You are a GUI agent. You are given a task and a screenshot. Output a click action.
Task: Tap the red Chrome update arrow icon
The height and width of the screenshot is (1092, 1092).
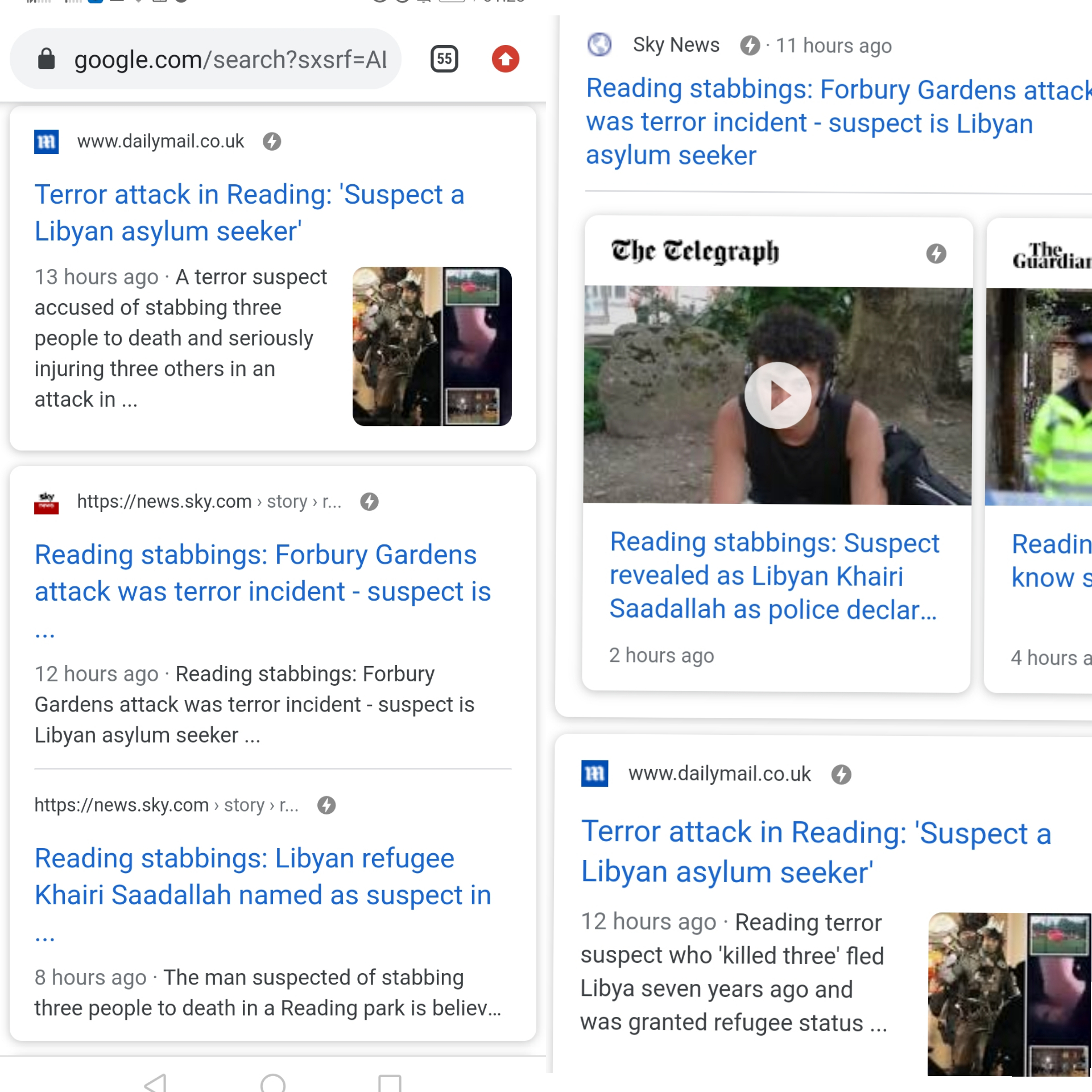(505, 59)
